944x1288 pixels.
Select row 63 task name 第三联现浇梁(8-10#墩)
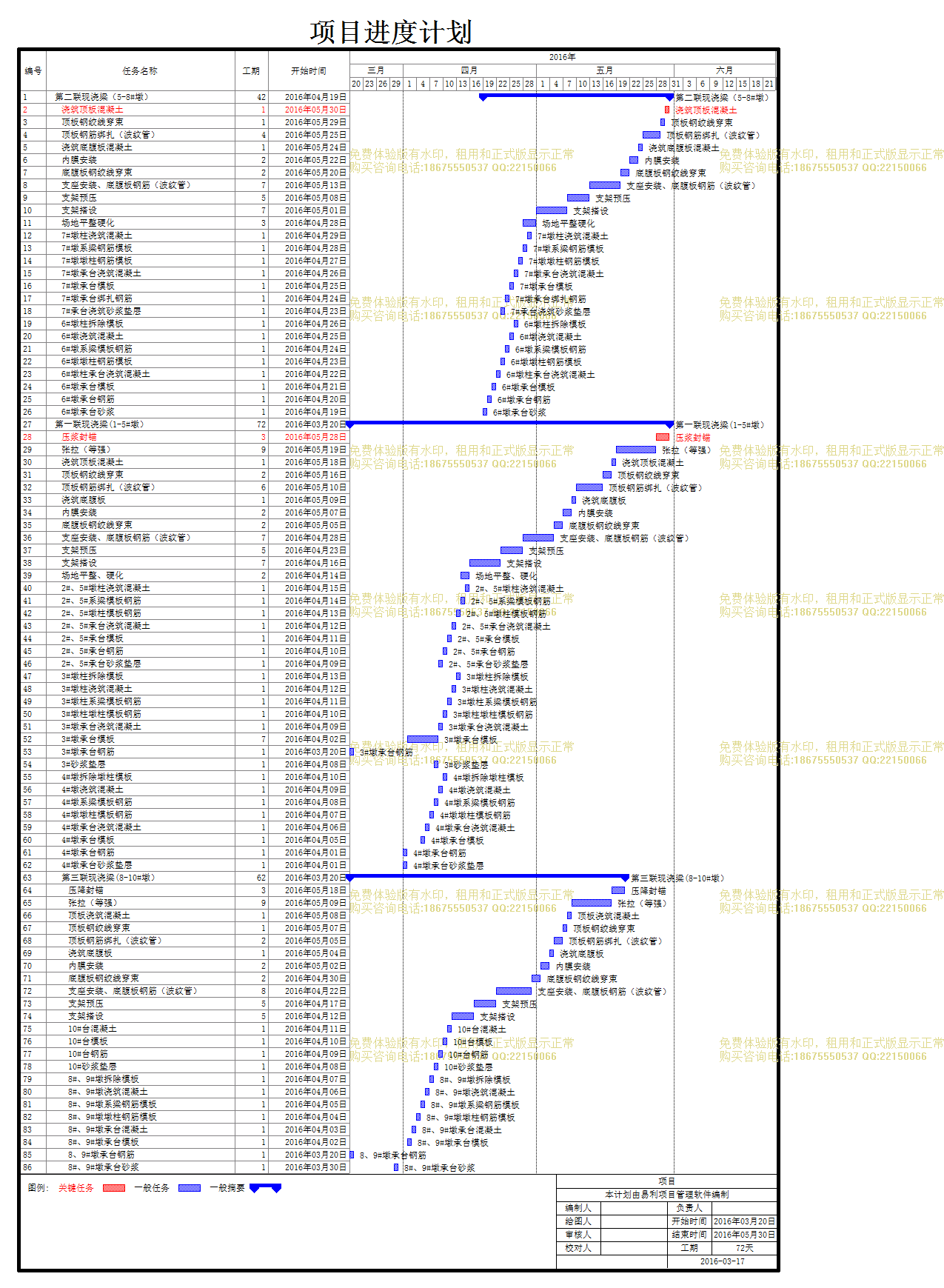pyautogui.click(x=108, y=878)
